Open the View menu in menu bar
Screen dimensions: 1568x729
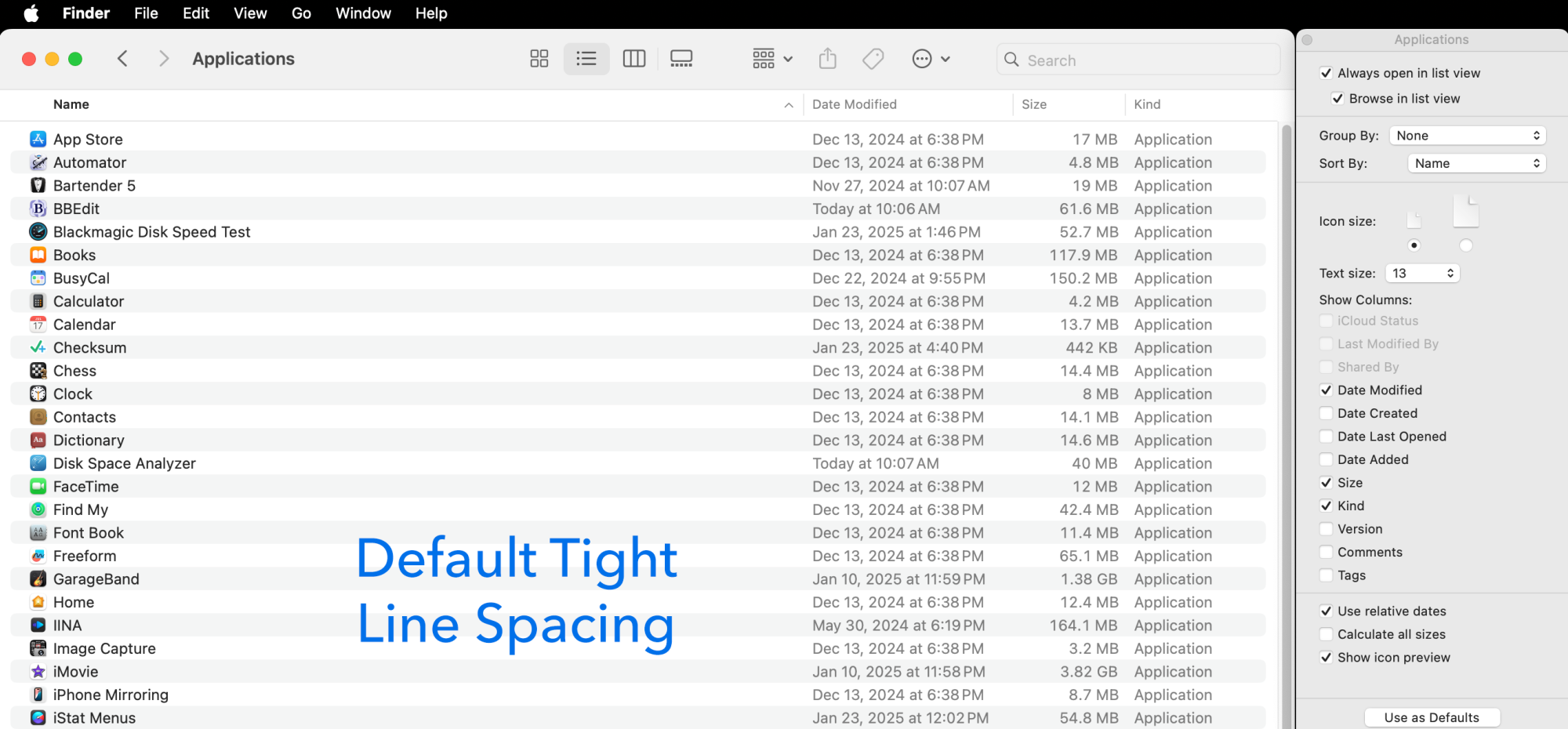250,13
